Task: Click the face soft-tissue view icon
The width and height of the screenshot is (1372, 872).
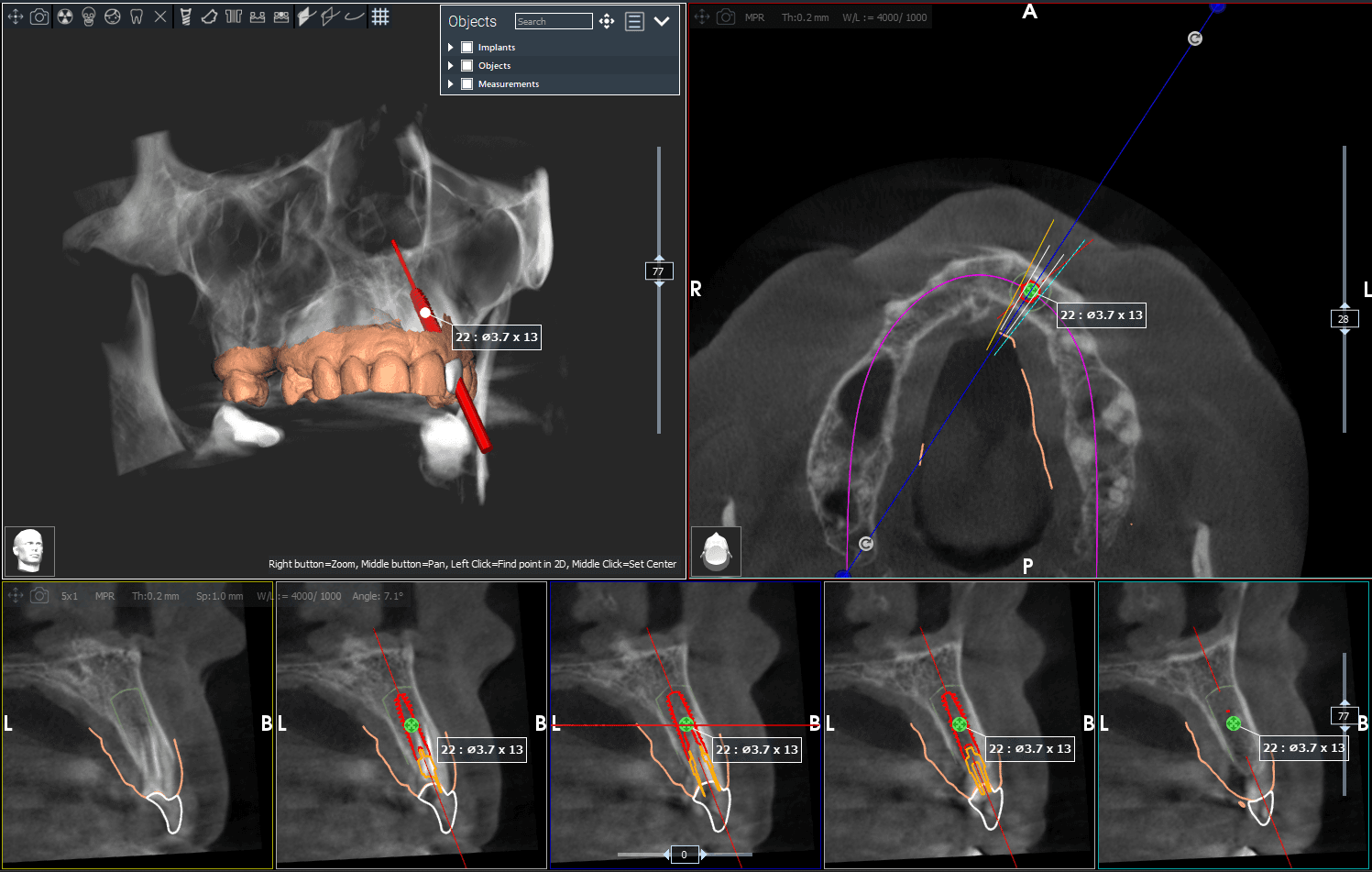Action: (x=112, y=16)
